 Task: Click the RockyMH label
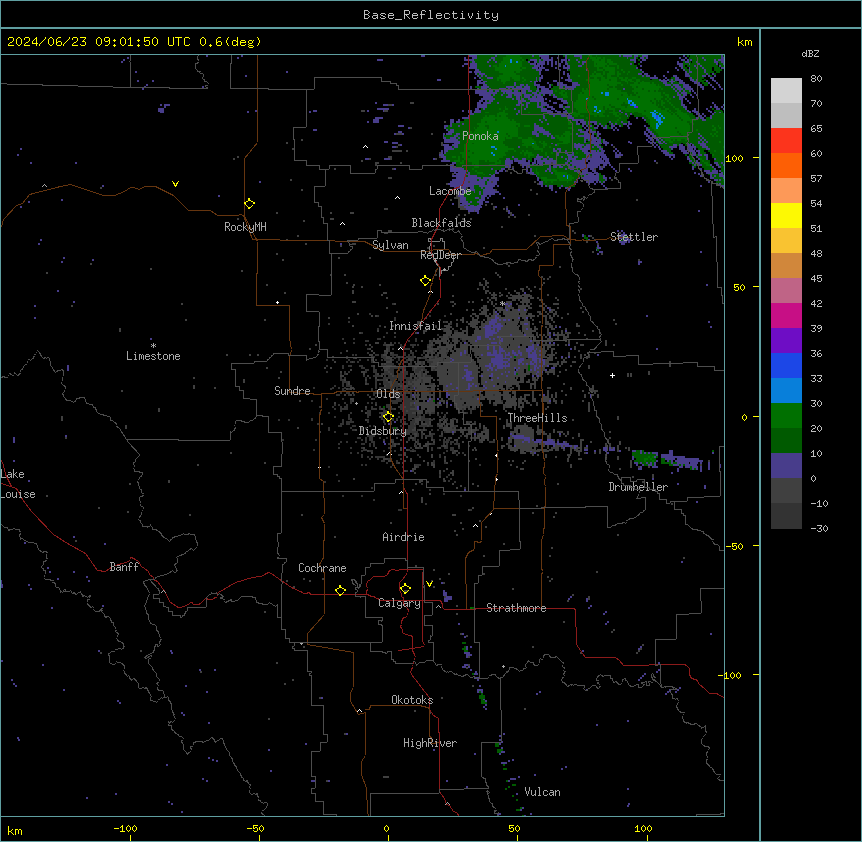click(x=245, y=227)
